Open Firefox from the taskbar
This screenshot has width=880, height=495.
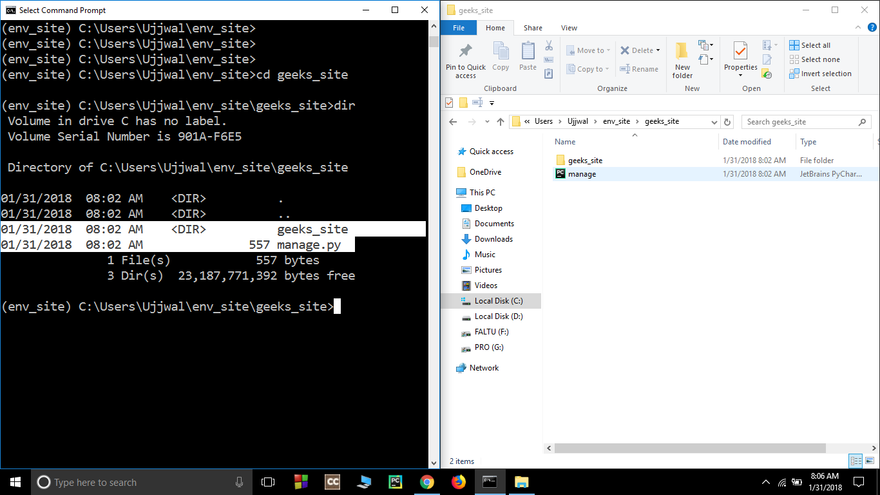pyautogui.click(x=459, y=482)
